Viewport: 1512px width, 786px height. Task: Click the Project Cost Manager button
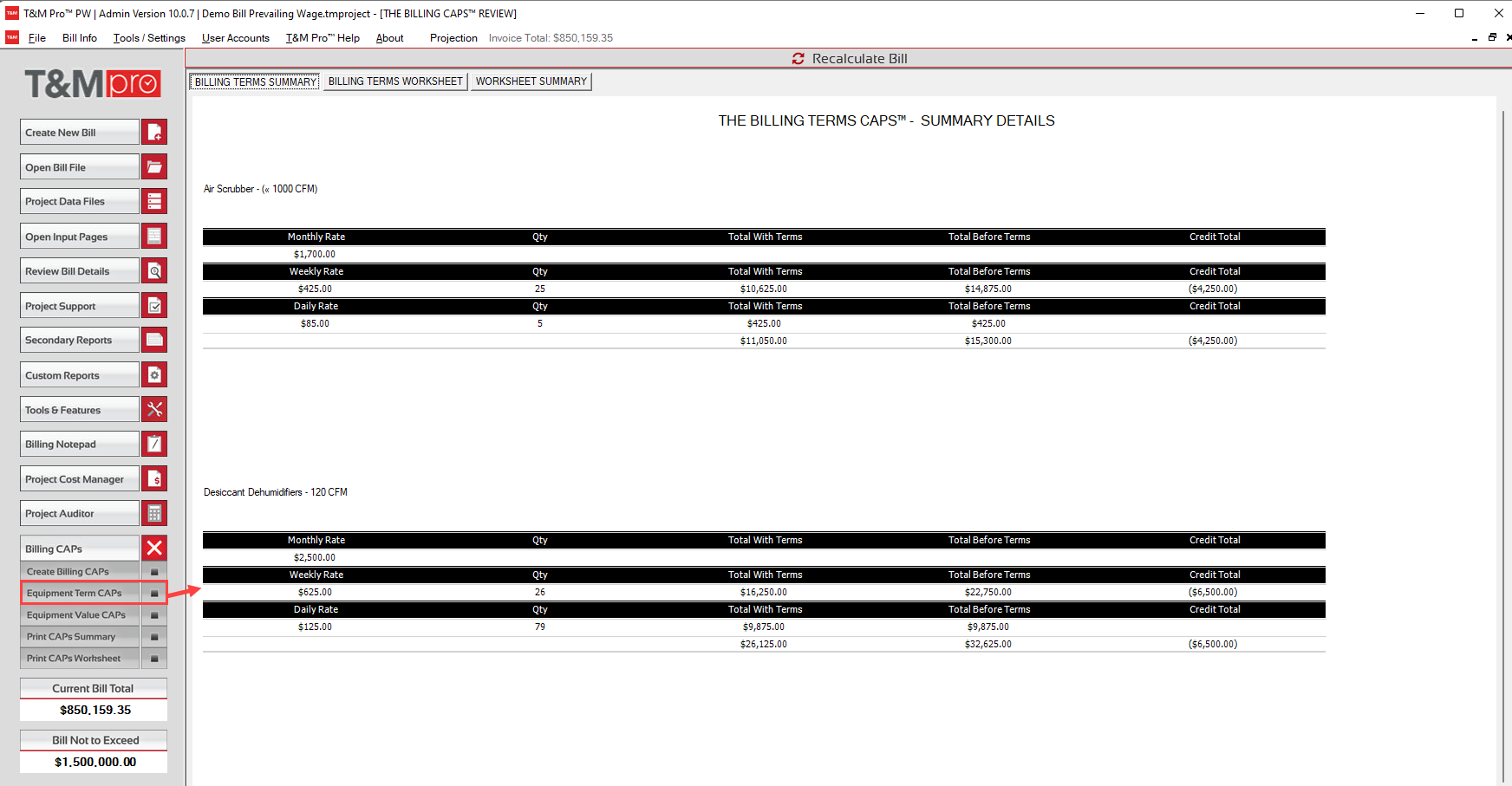[x=80, y=478]
